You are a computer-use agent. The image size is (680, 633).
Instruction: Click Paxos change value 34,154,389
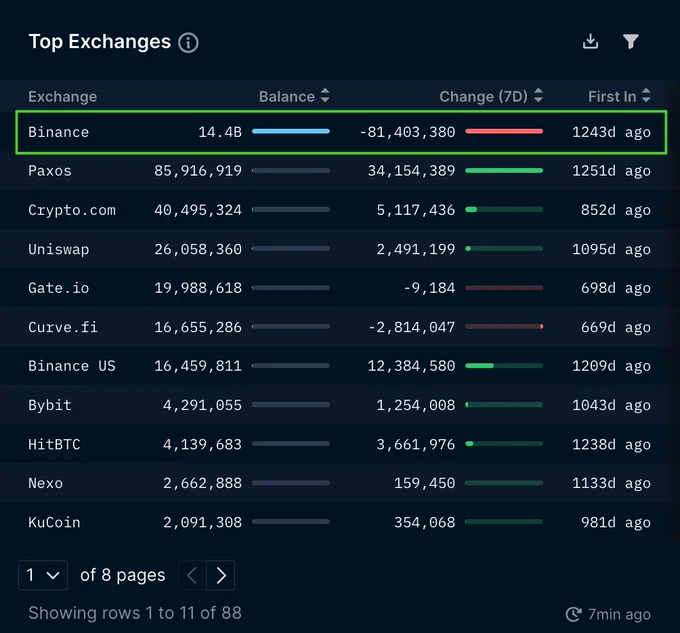412,171
